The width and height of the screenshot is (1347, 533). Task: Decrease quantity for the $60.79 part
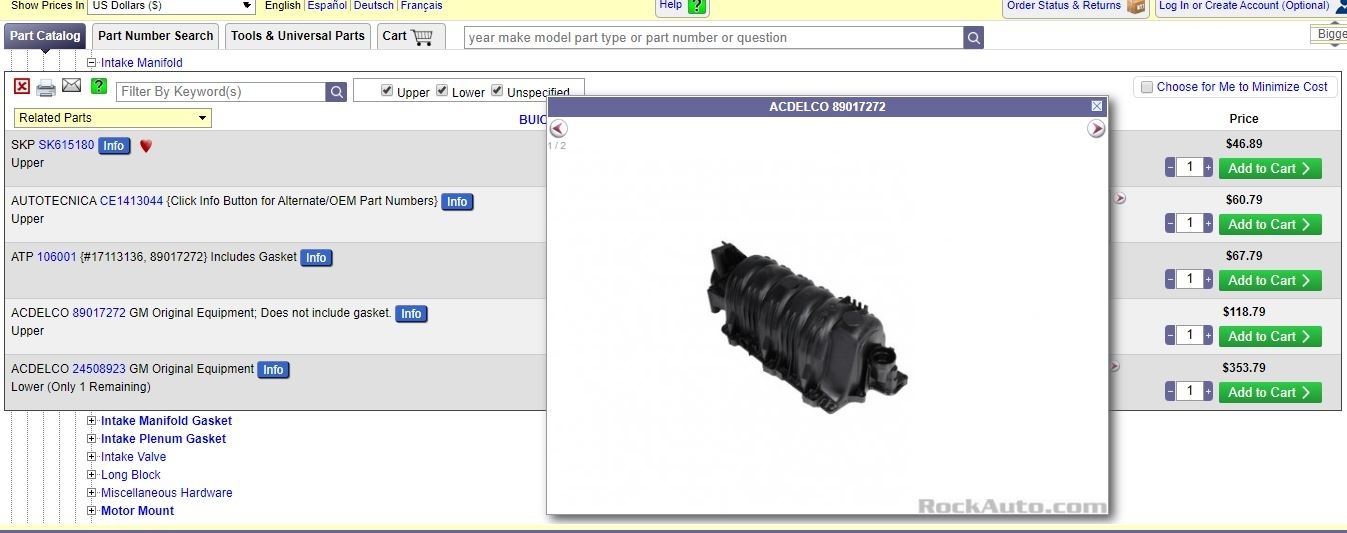click(1170, 224)
